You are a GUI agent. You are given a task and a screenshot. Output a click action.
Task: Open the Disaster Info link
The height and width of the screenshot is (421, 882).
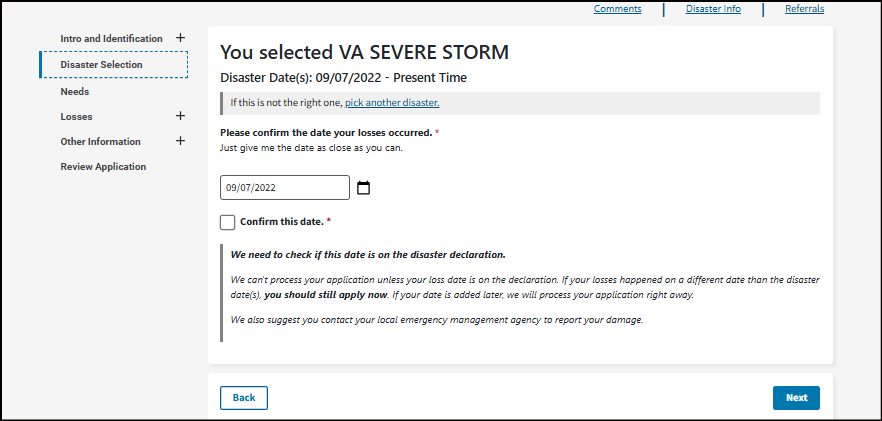pos(713,9)
